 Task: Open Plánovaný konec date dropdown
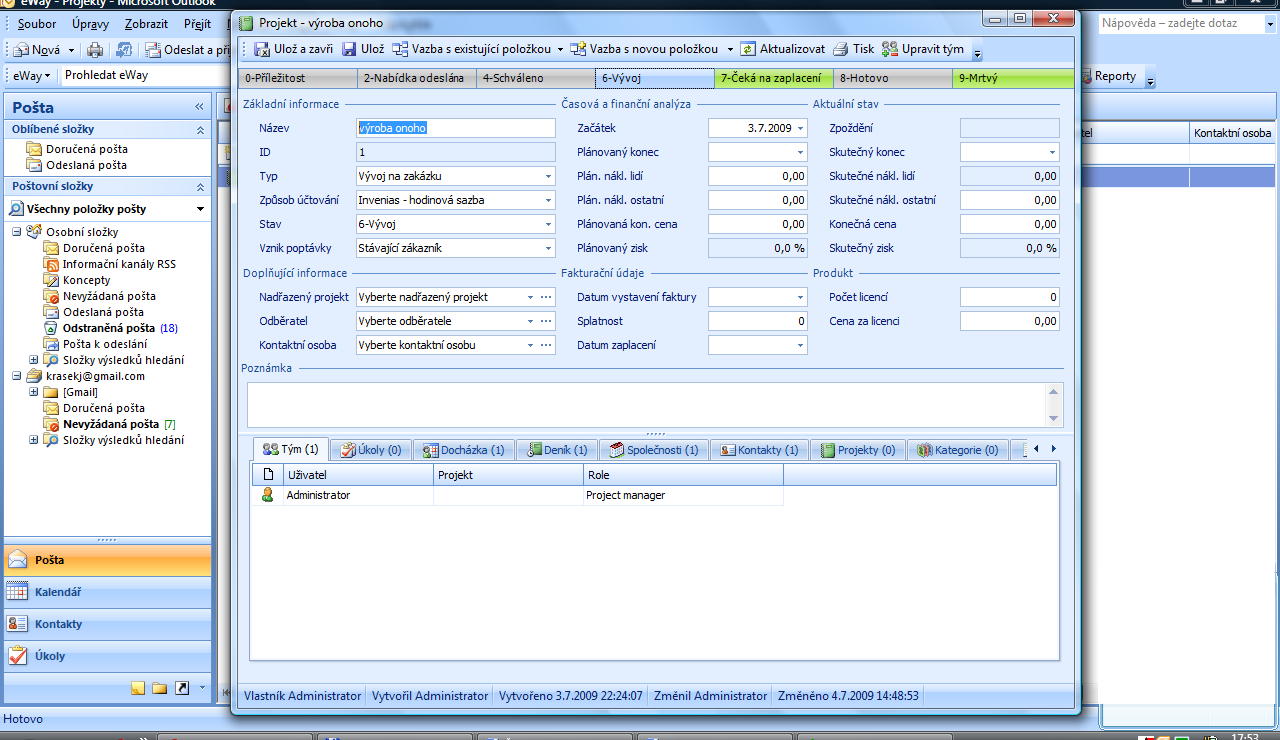coord(800,152)
